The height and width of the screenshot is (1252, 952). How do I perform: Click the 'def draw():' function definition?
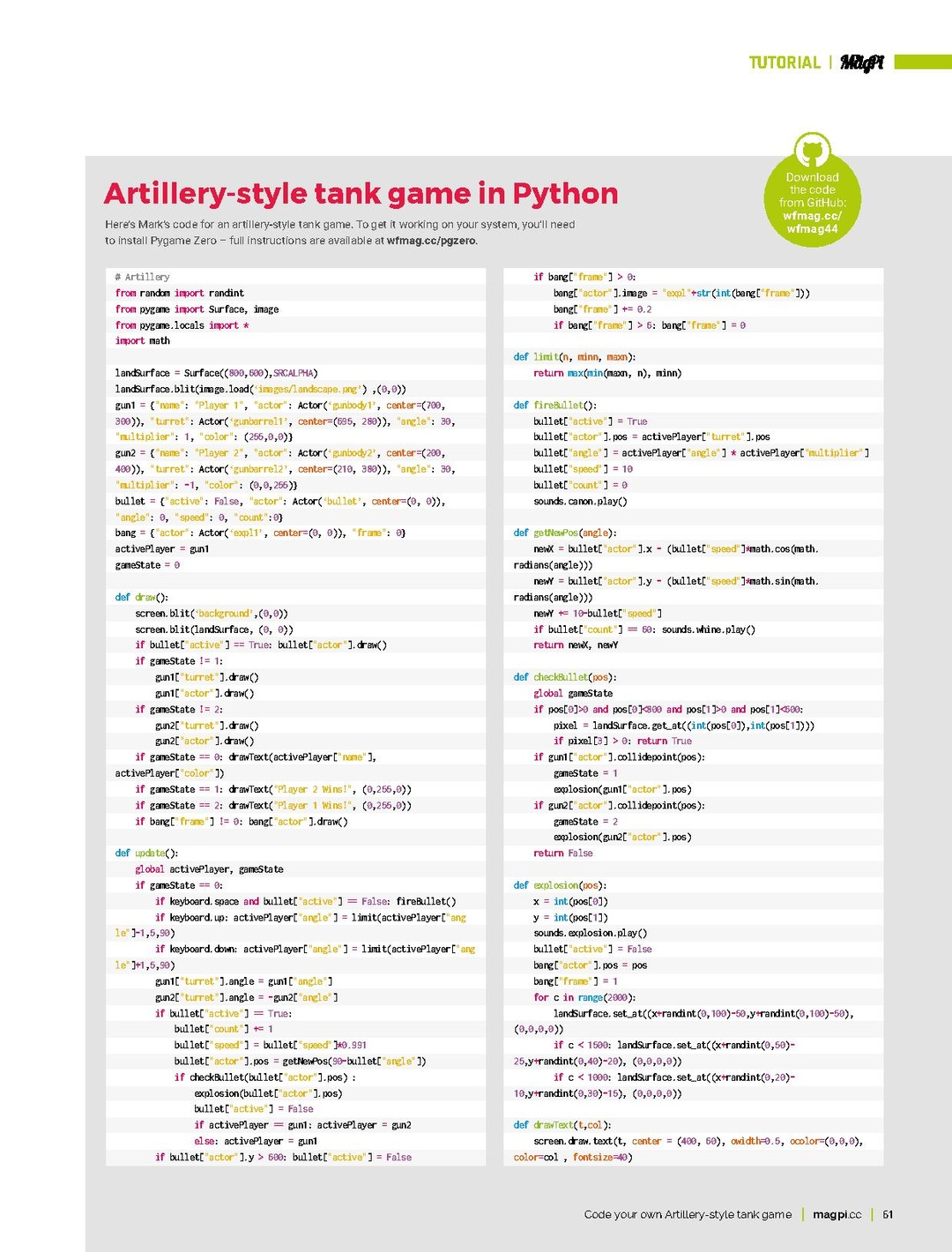(x=141, y=597)
